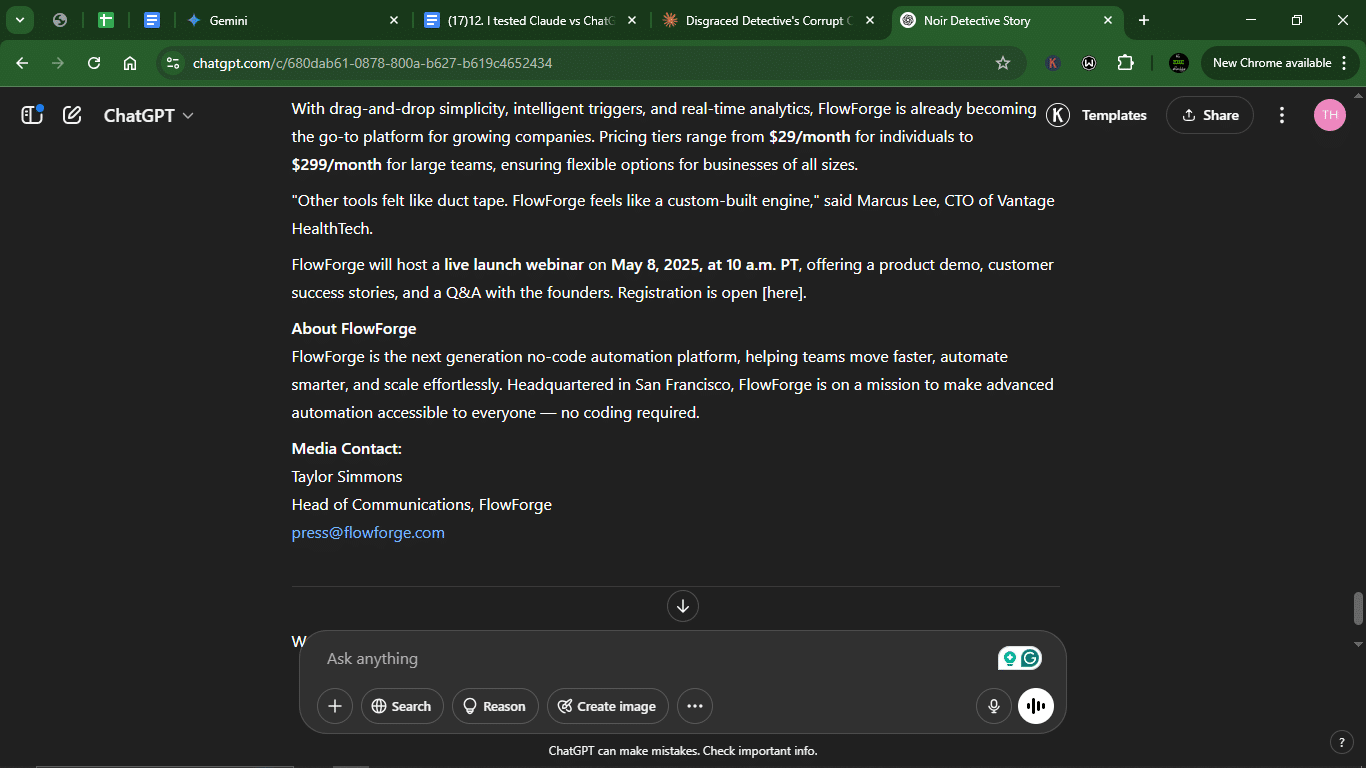The width and height of the screenshot is (1366, 768).
Task: Start a new chat with pencil icon
Action: [72, 115]
